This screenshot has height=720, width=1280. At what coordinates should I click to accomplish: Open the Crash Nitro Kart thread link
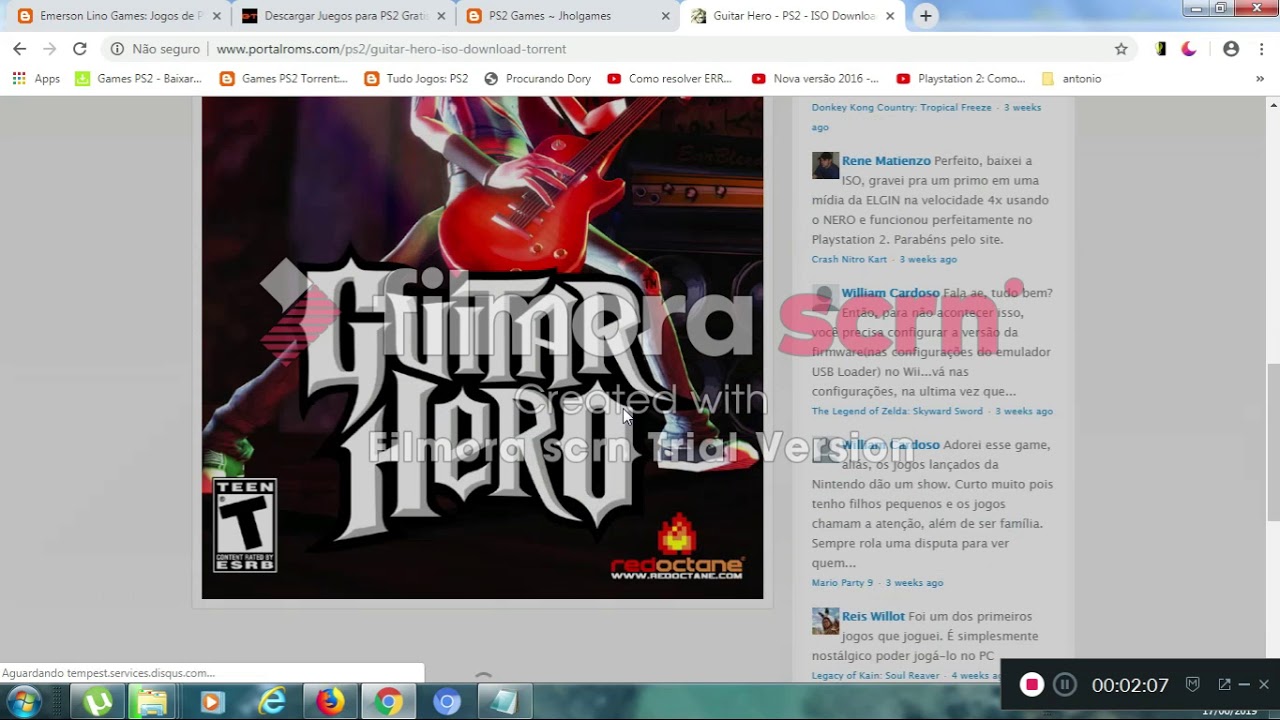tap(849, 259)
